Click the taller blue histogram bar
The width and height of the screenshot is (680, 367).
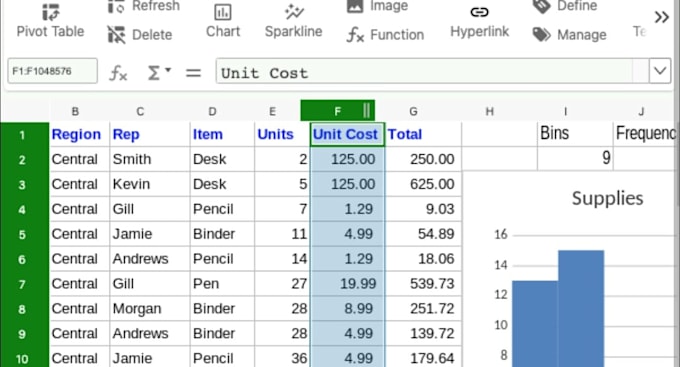(581, 308)
